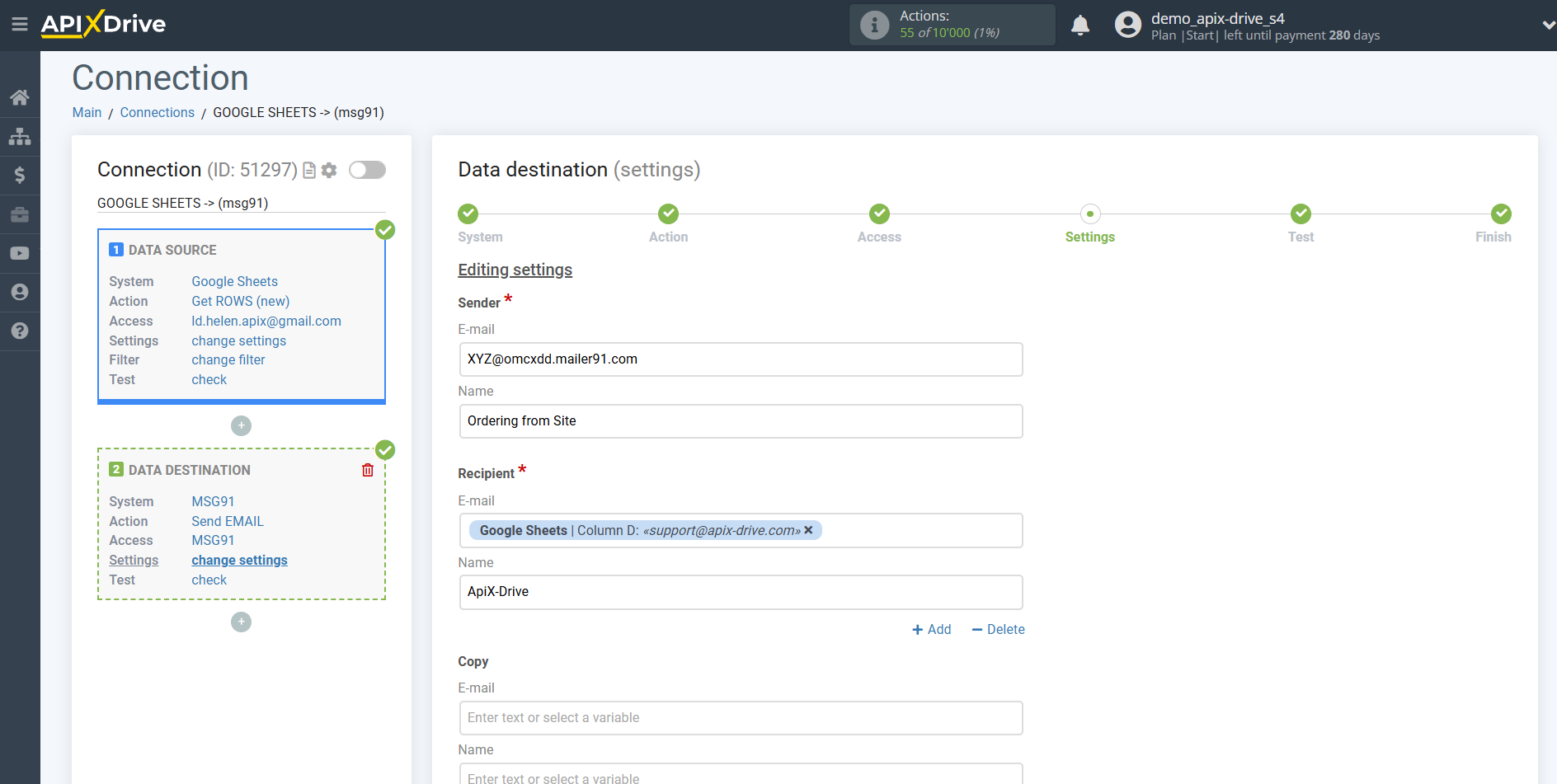Click the Editing settings heading
1557x784 pixels.
(515, 270)
